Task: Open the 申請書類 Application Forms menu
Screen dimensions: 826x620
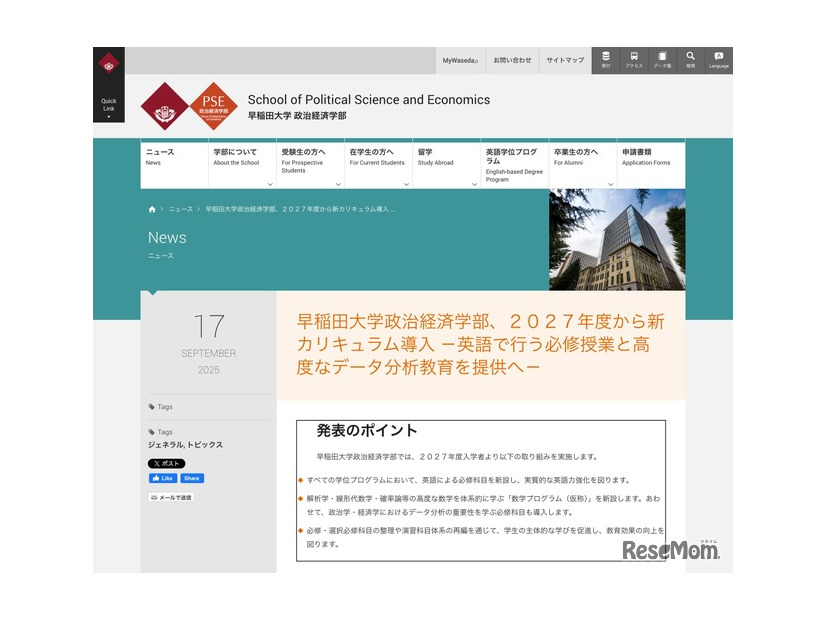Action: [651, 164]
